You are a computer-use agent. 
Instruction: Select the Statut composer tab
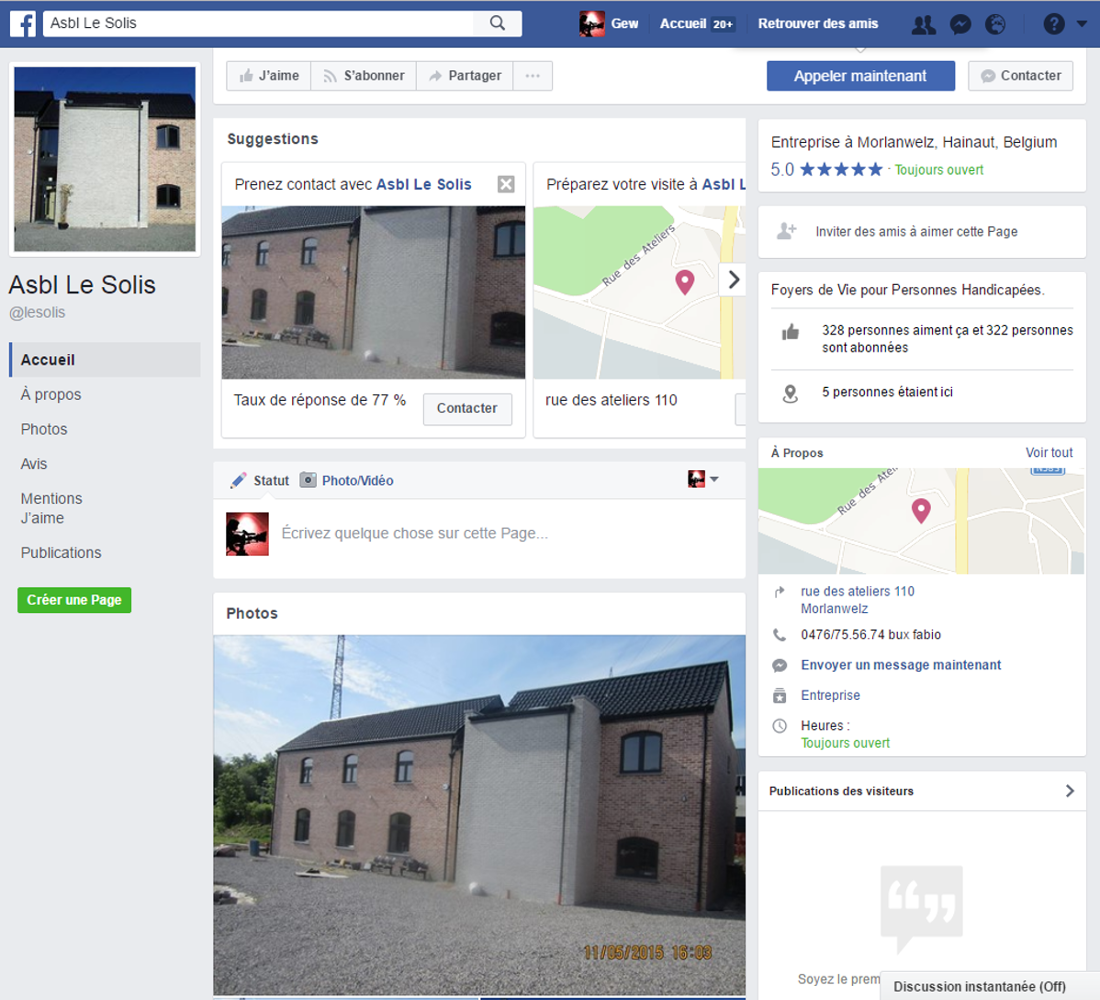(x=260, y=481)
